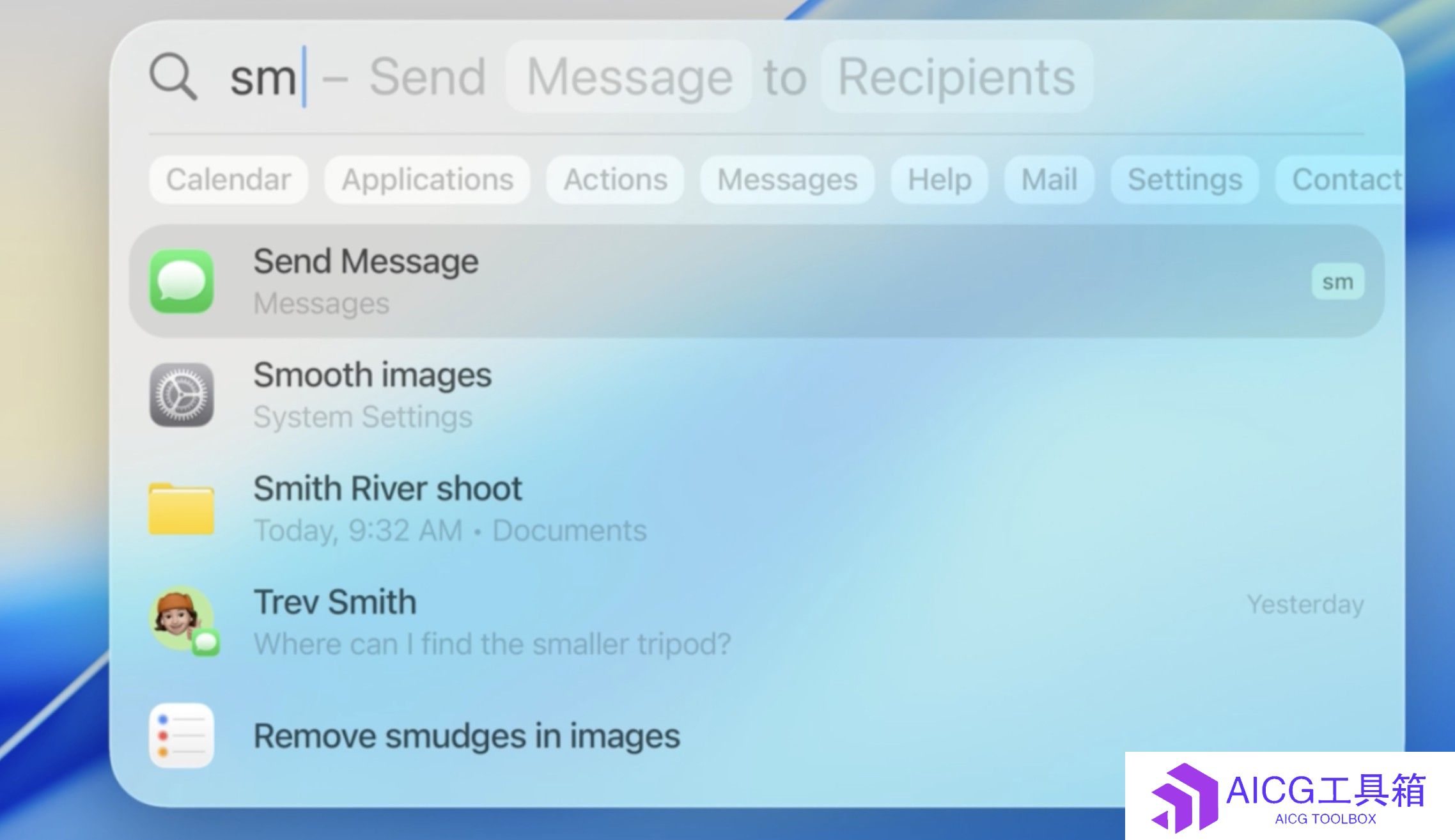
Task: Select the Settings filter chip
Action: 1185,180
